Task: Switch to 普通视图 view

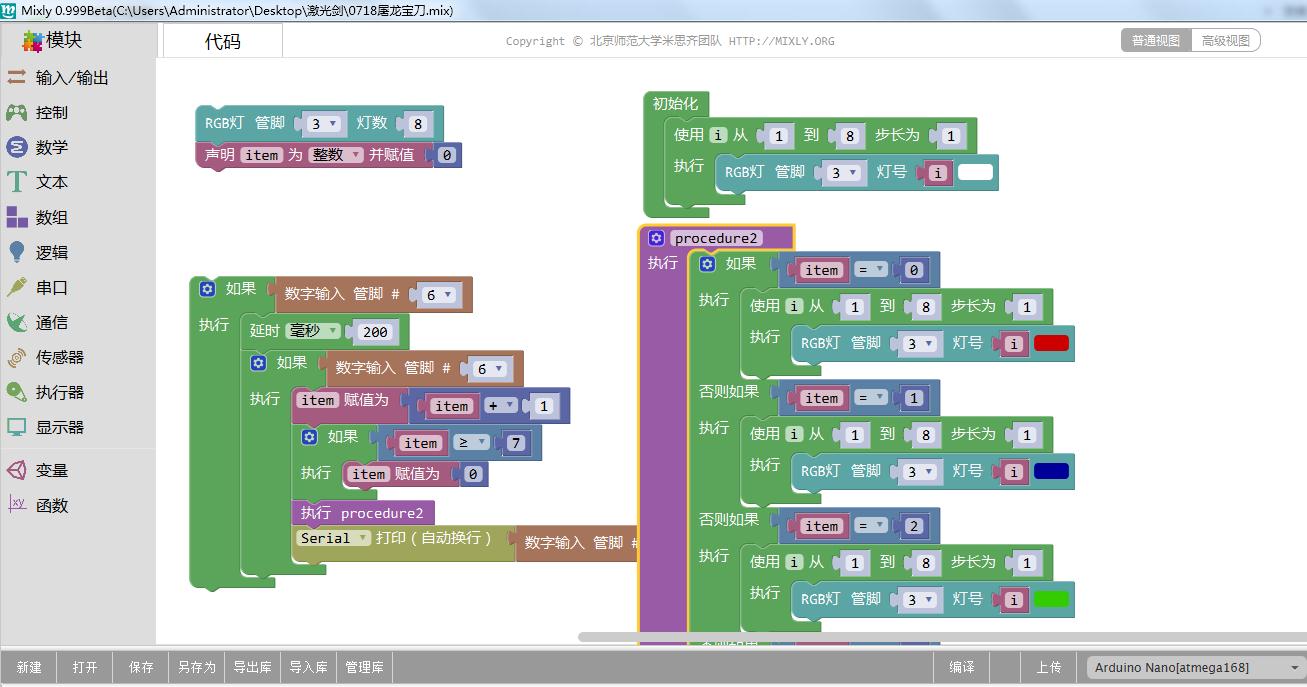Action: [1156, 40]
